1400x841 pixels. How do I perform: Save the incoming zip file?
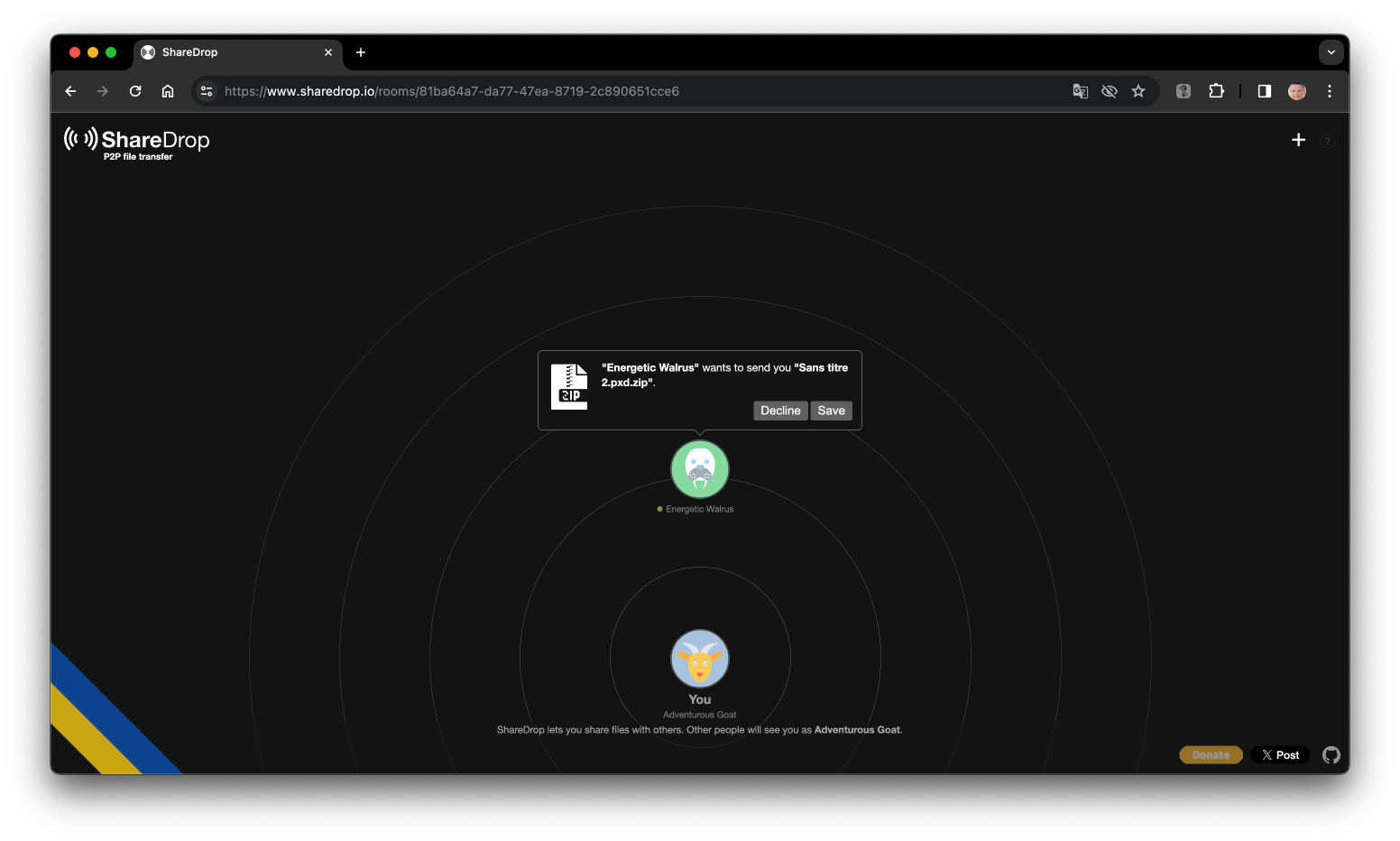(x=831, y=411)
